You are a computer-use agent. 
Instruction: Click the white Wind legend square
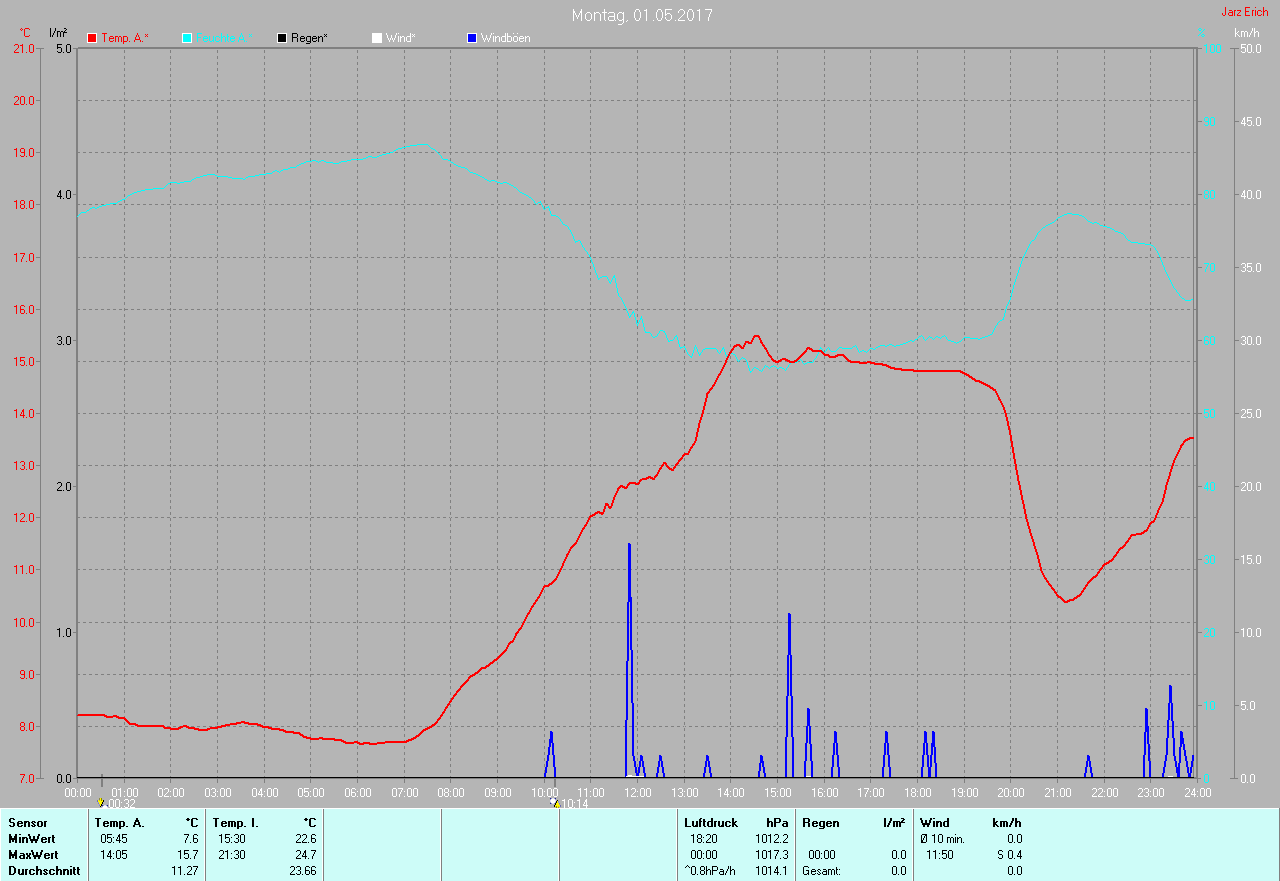(x=377, y=38)
